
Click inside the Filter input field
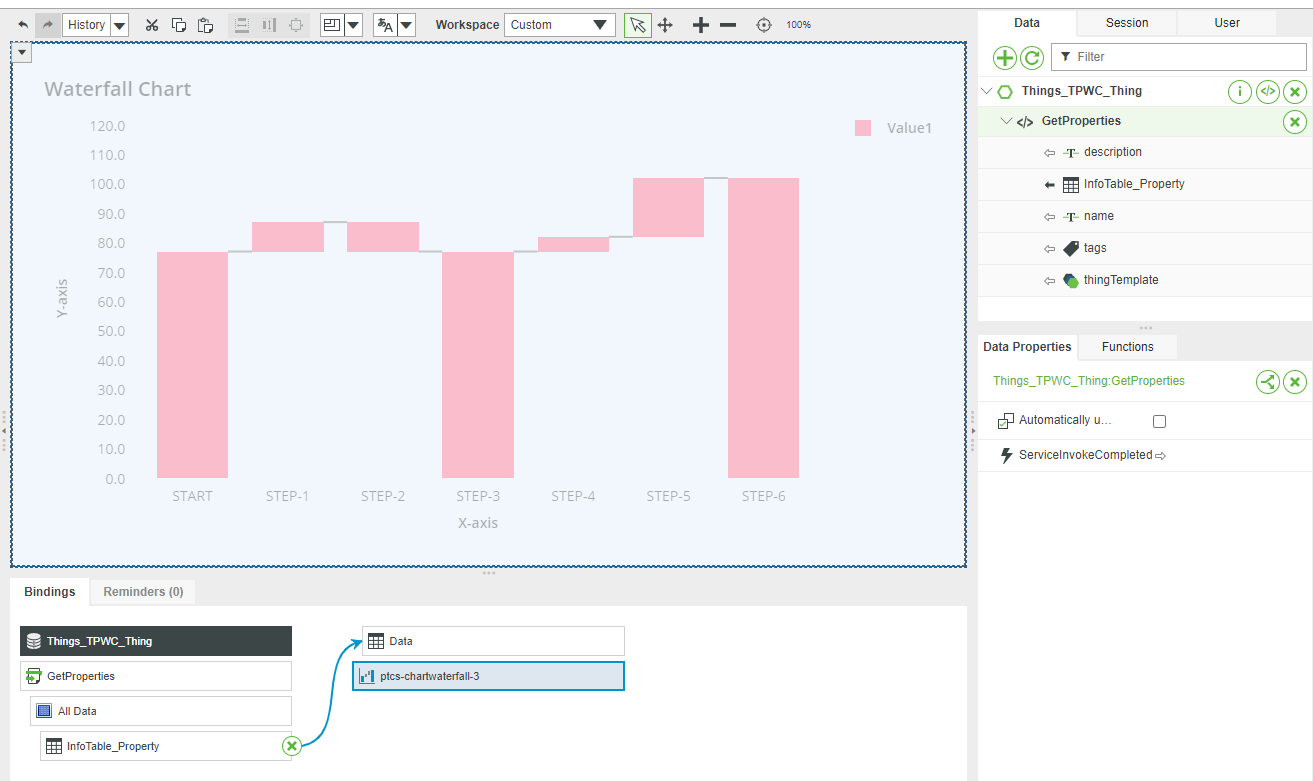pyautogui.click(x=1180, y=57)
